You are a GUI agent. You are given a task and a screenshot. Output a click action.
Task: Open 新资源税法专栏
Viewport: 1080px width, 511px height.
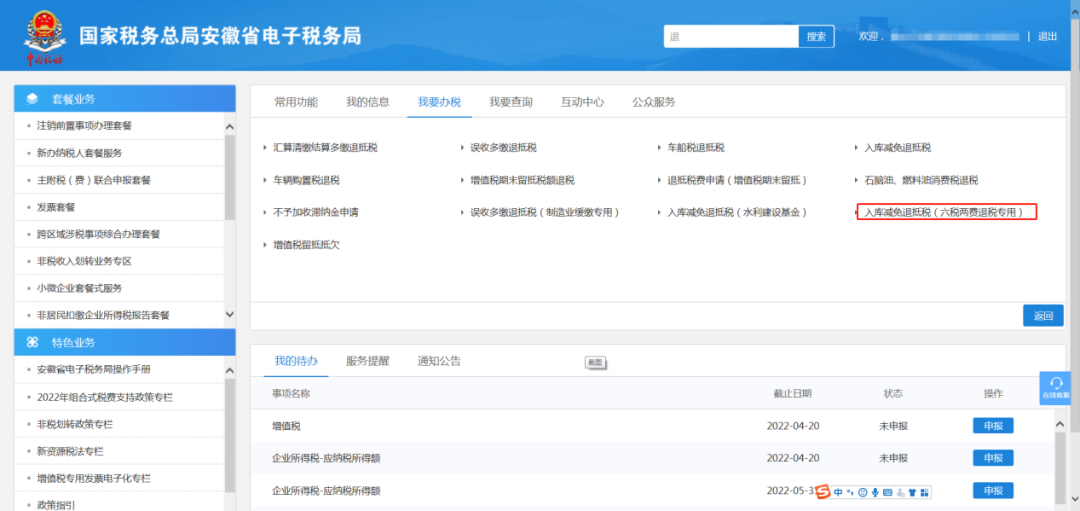(70, 451)
